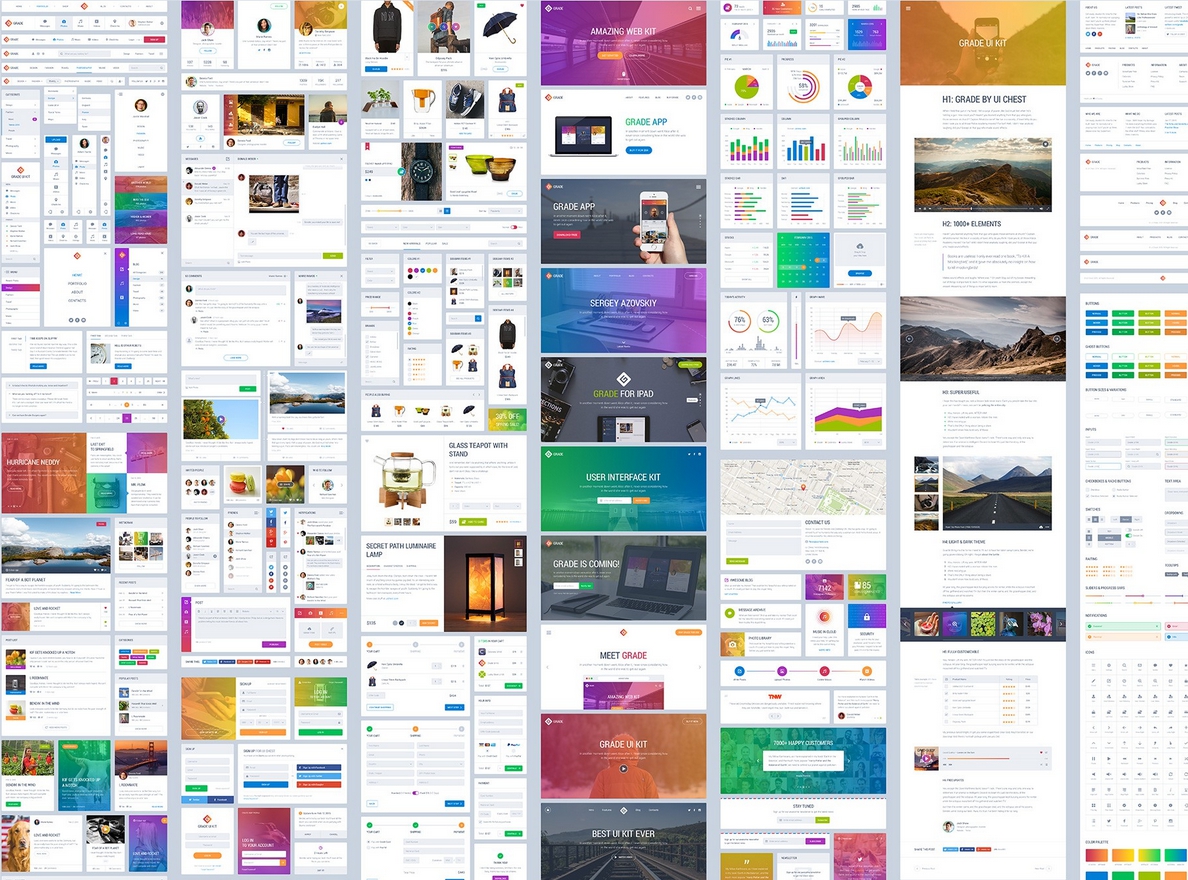Screen dimensions: 1188x880
Task: Click Listen Music red step icon
Action: click(x=824, y=671)
